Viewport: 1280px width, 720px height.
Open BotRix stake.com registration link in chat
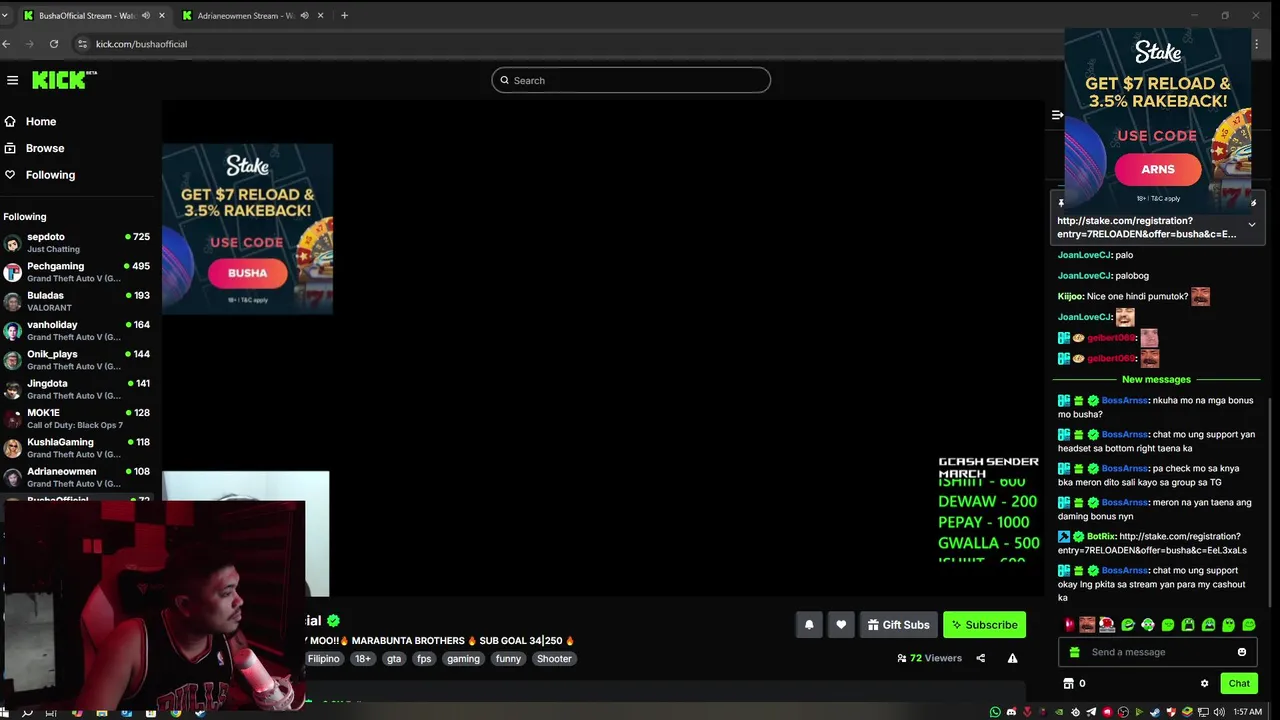click(1152, 543)
